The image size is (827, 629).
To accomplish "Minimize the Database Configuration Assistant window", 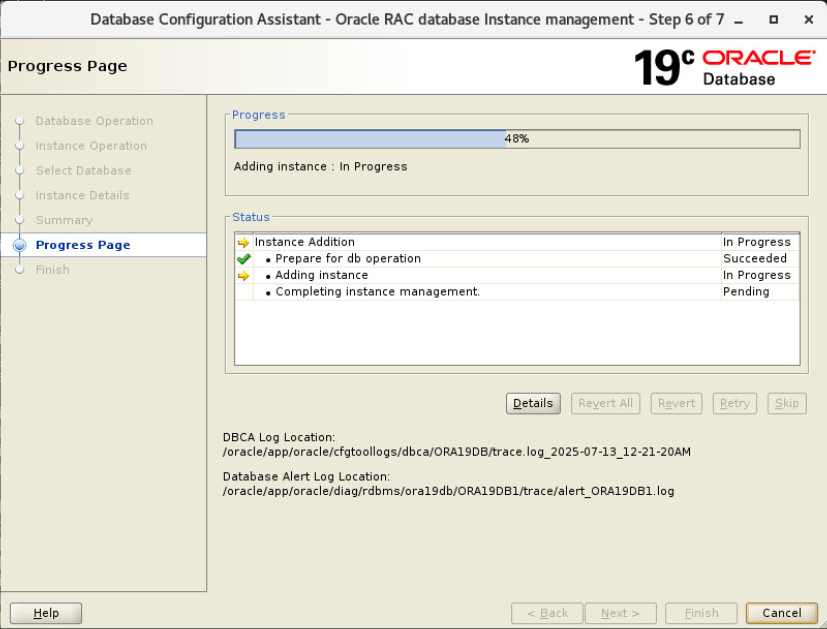I will (x=739, y=20).
